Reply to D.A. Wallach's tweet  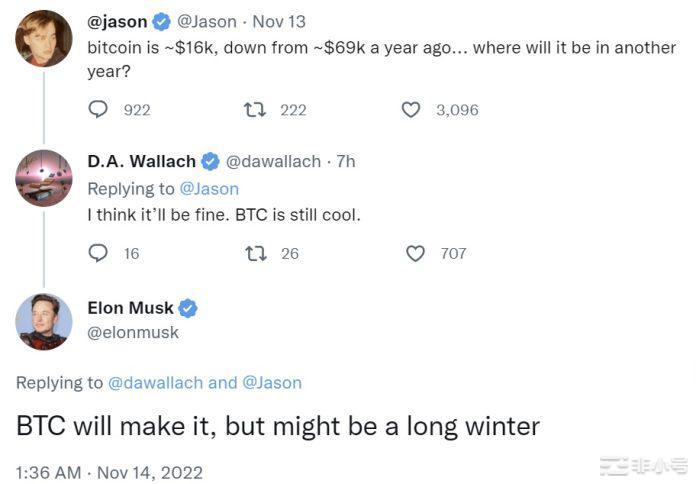[98, 254]
